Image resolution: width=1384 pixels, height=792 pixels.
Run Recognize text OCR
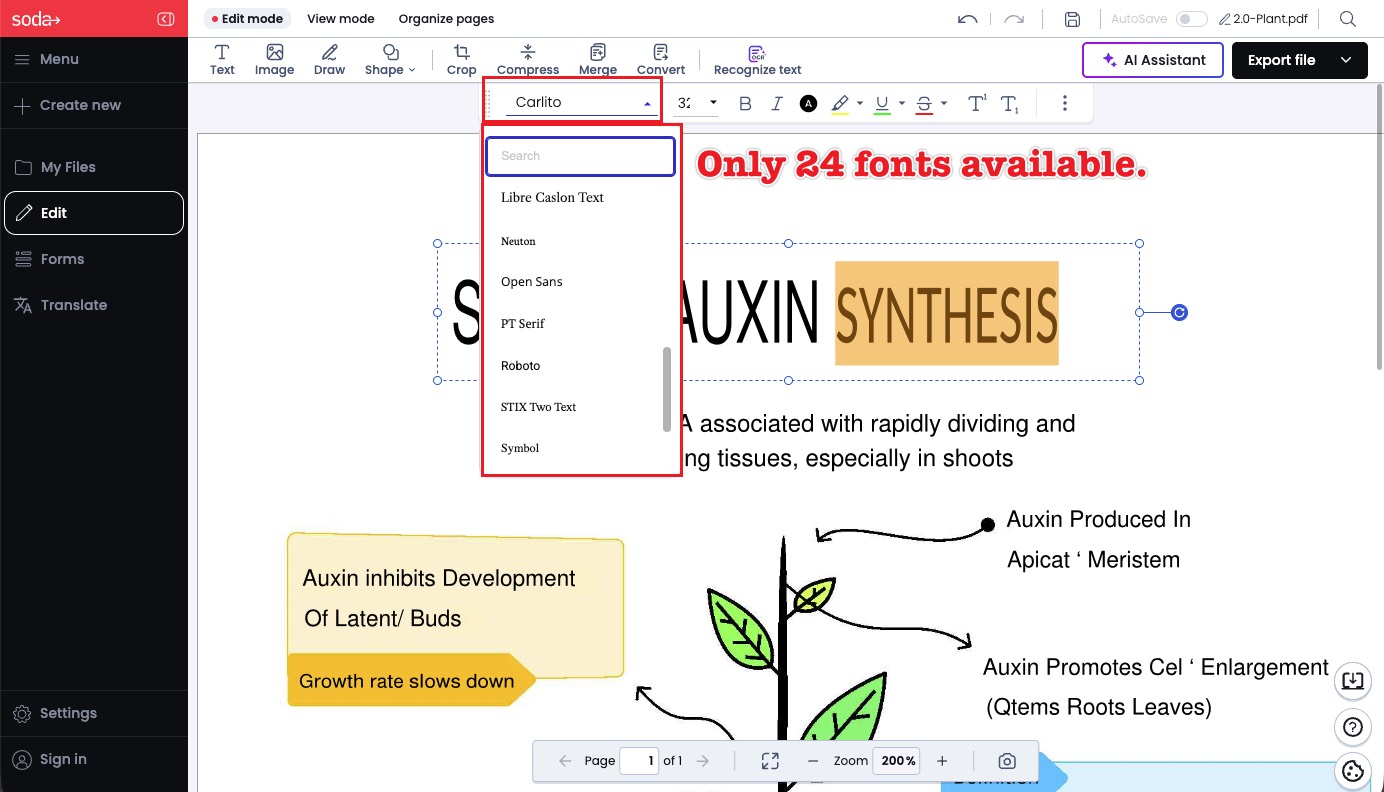click(x=757, y=60)
